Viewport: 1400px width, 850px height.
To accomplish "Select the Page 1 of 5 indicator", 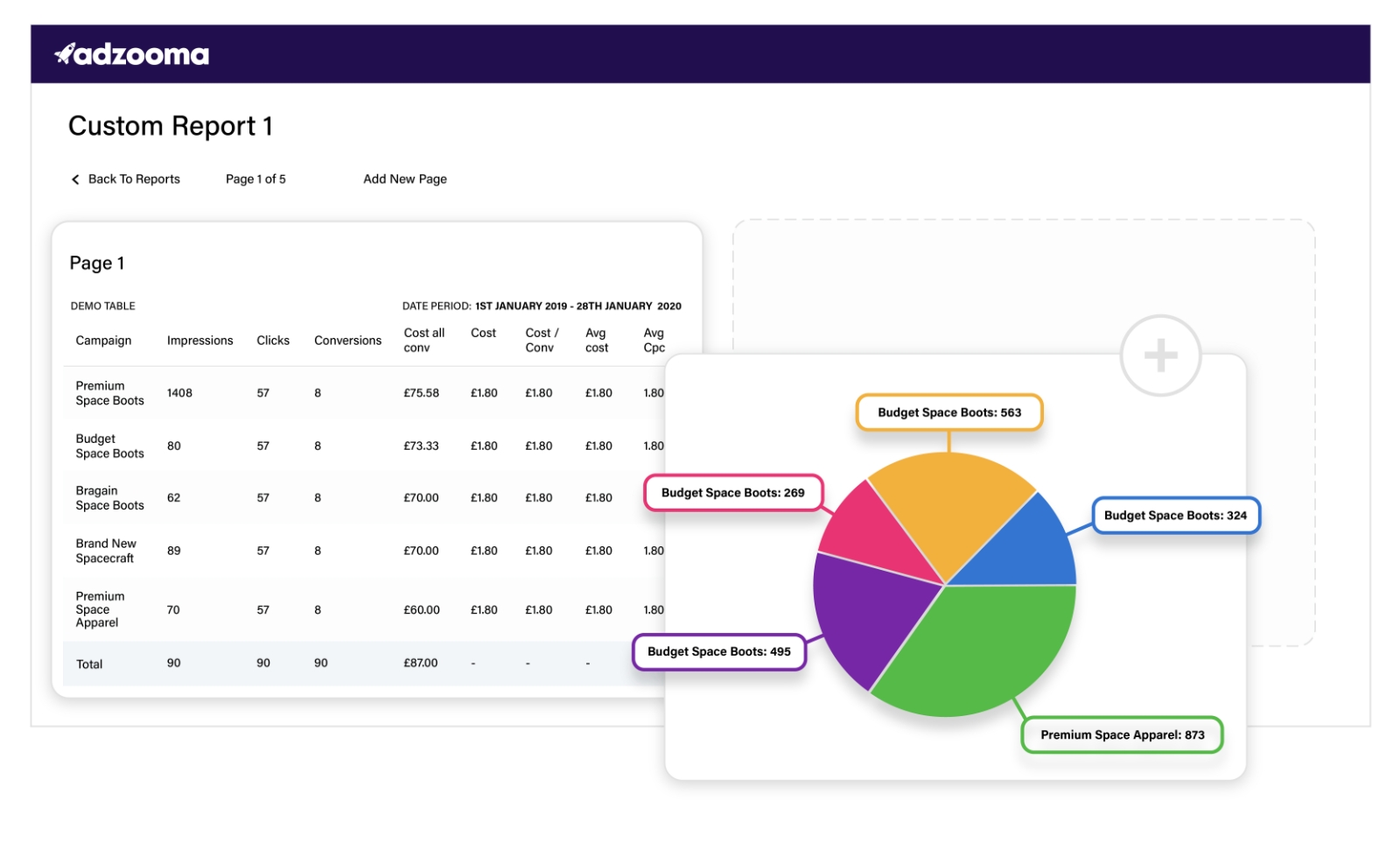I will click(x=255, y=179).
